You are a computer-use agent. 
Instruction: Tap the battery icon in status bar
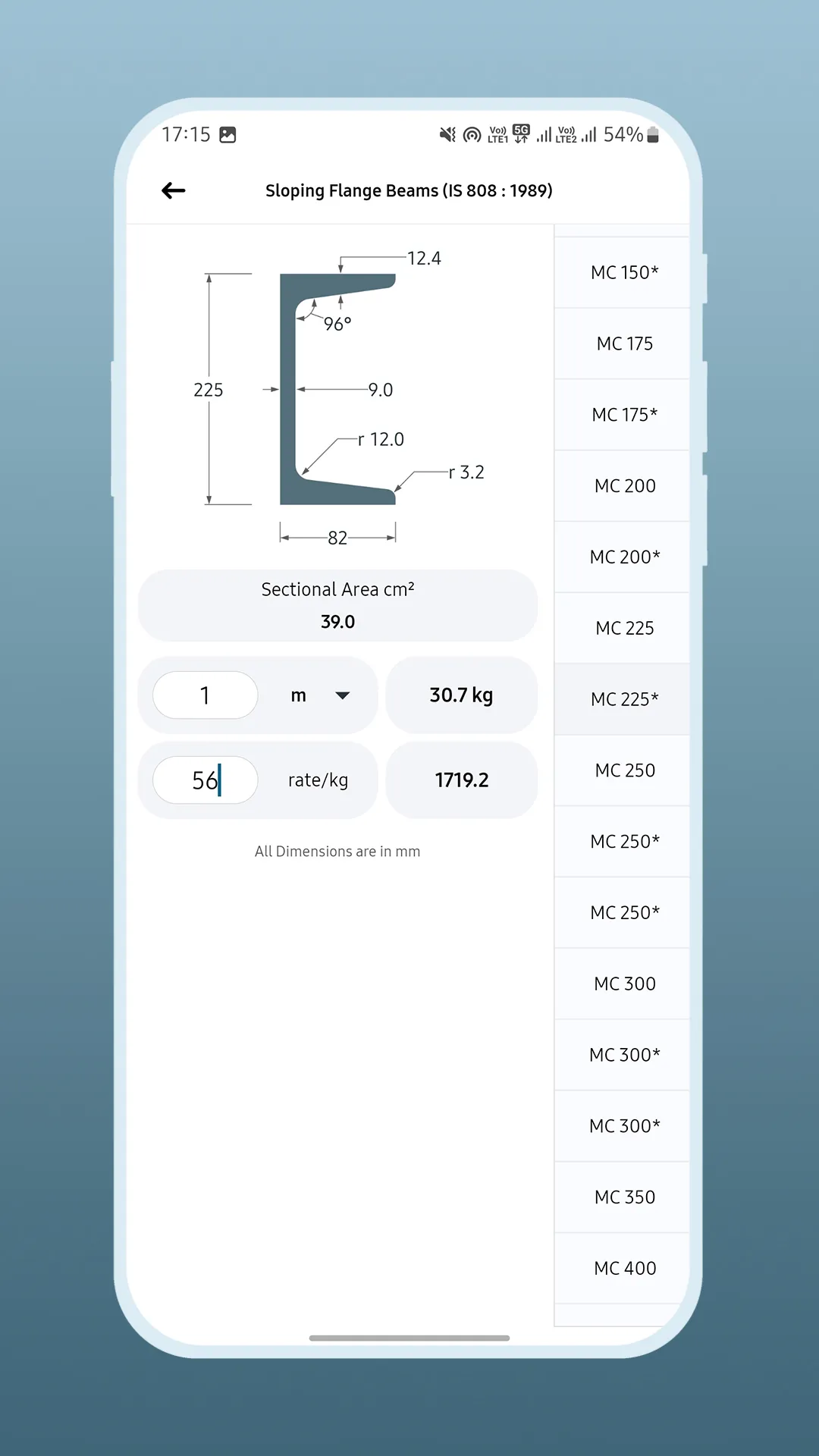(653, 135)
